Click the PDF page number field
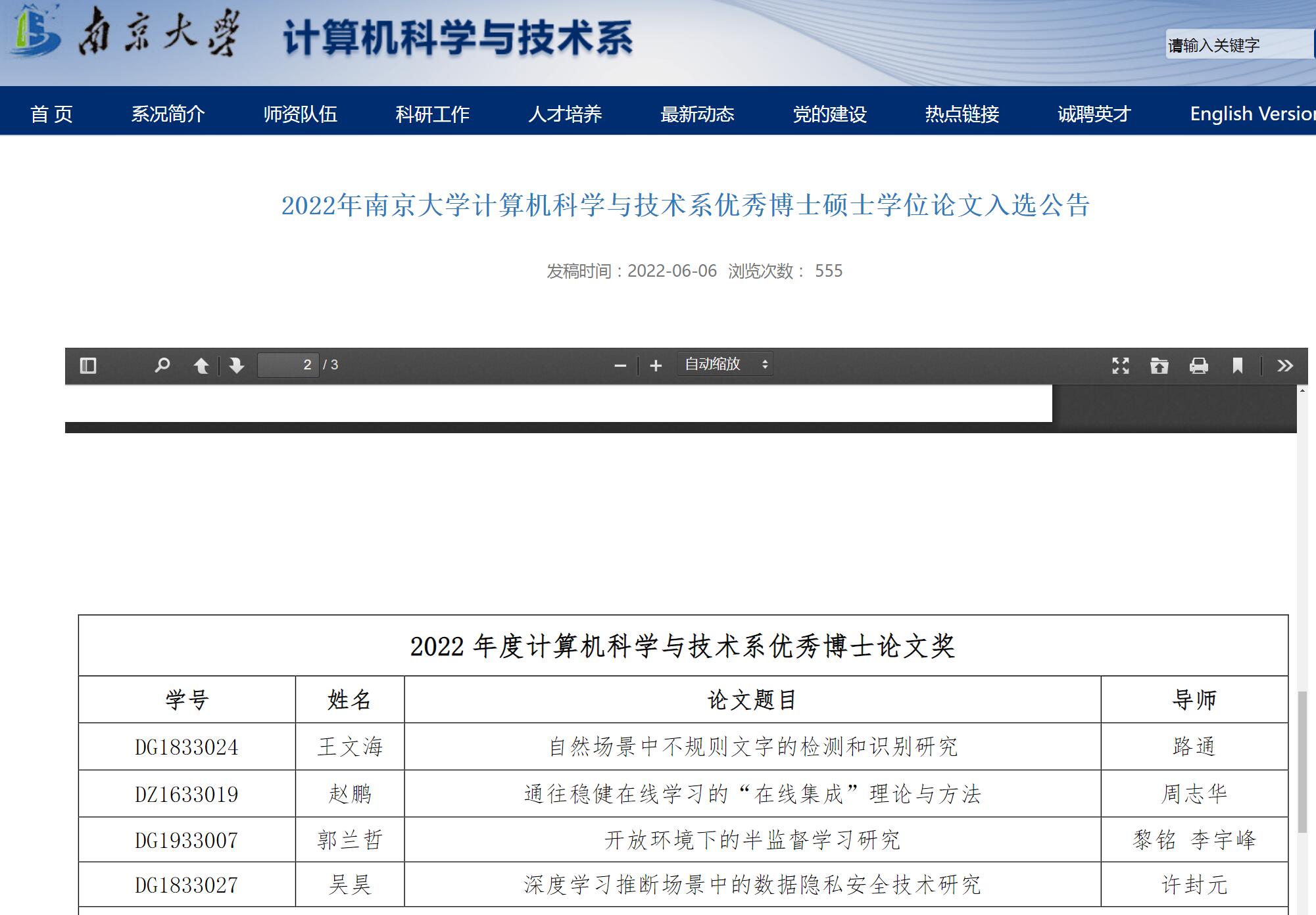The image size is (1316, 915). (288, 365)
